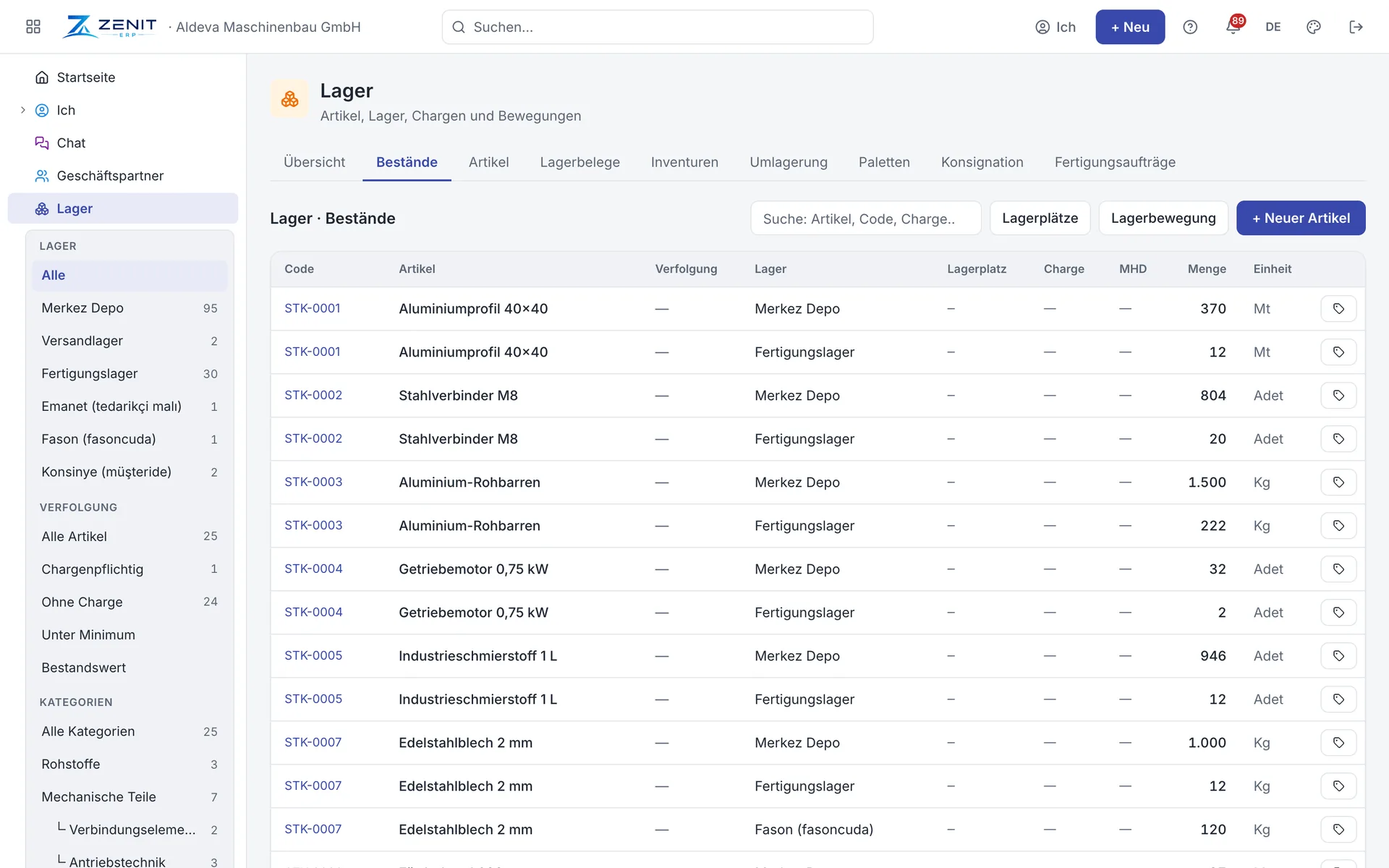Click tag icon for Industrieschmierstoff 946 Adet row

click(x=1338, y=656)
